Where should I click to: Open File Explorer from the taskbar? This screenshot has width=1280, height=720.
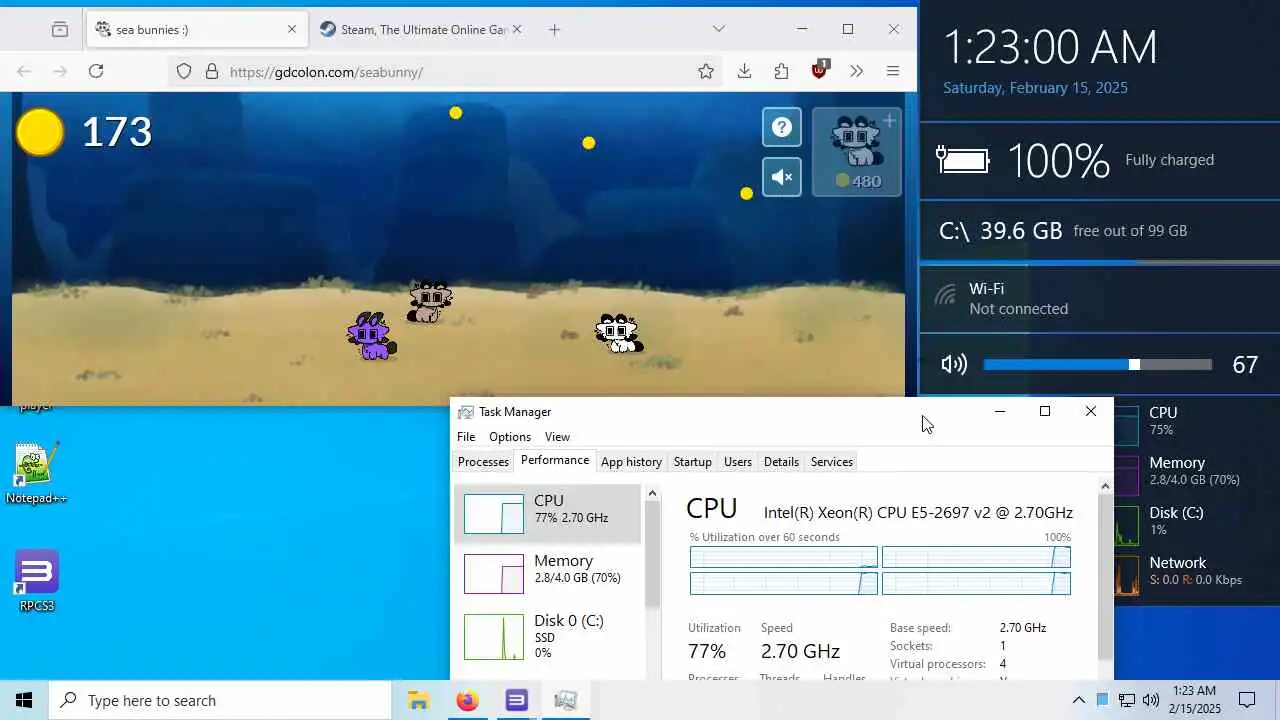(418, 700)
